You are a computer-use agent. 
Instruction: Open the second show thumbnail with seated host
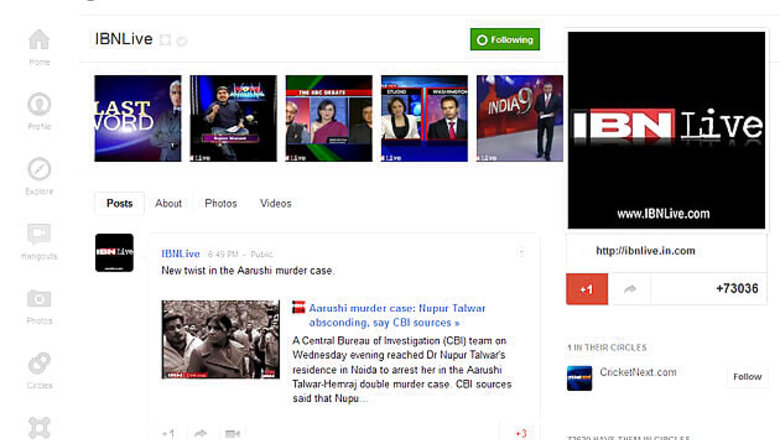[x=233, y=118]
